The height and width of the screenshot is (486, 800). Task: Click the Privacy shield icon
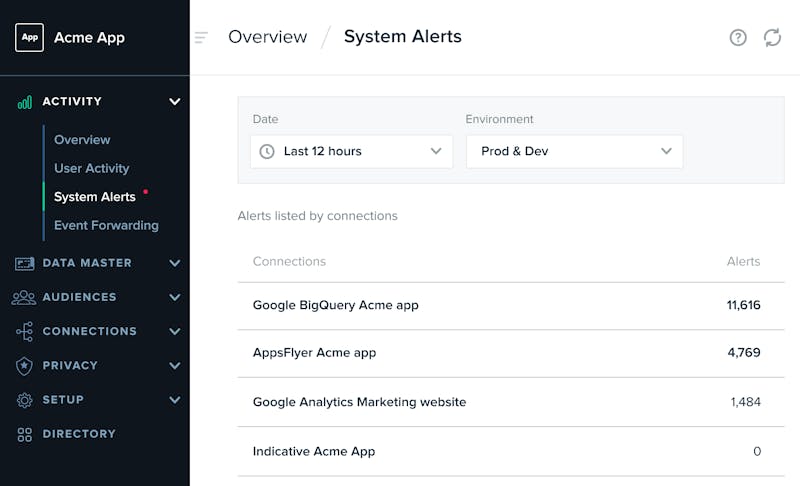pyautogui.click(x=24, y=366)
